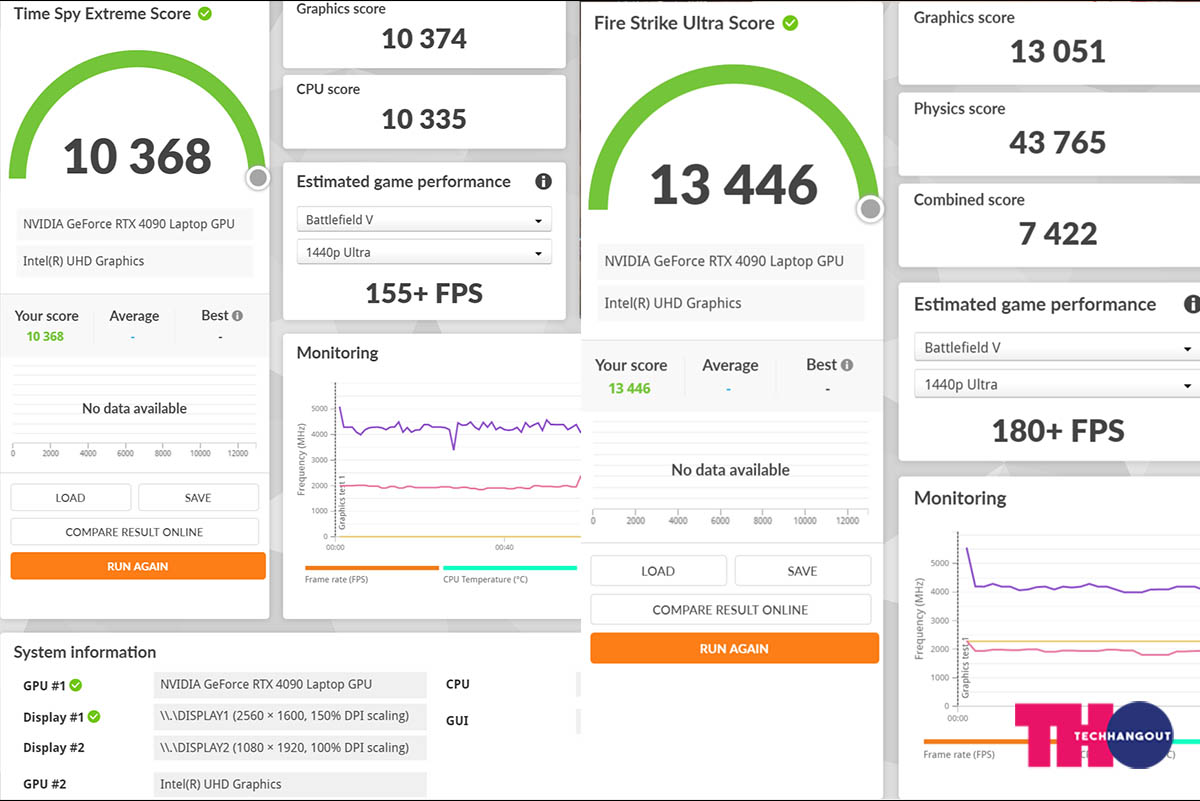Viewport: 1200px width, 801px height.
Task: Click the Graphics score value 10 374
Action: (424, 39)
